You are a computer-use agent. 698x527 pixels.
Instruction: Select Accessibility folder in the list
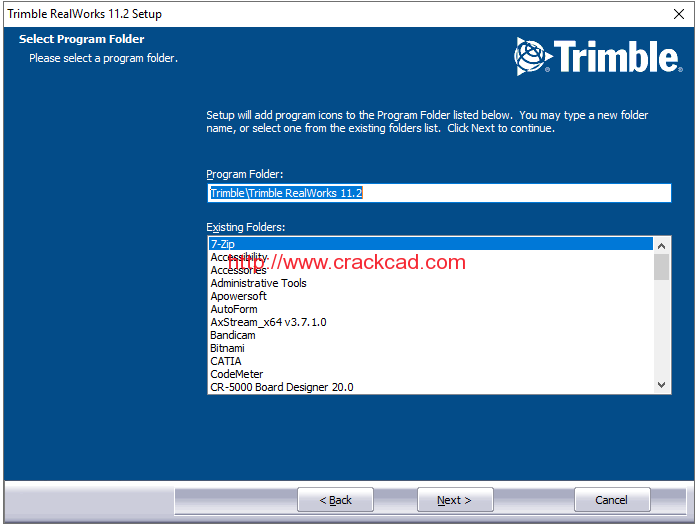point(430,257)
